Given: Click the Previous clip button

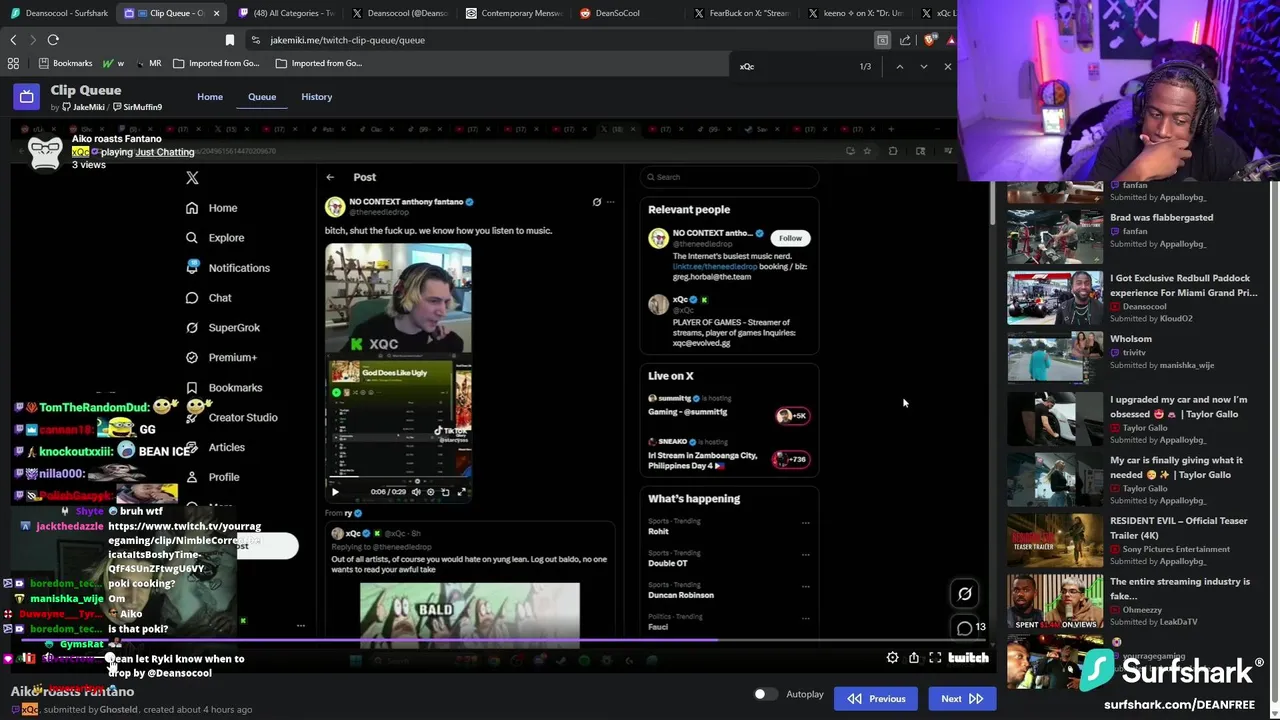Looking at the screenshot, I should [876, 699].
